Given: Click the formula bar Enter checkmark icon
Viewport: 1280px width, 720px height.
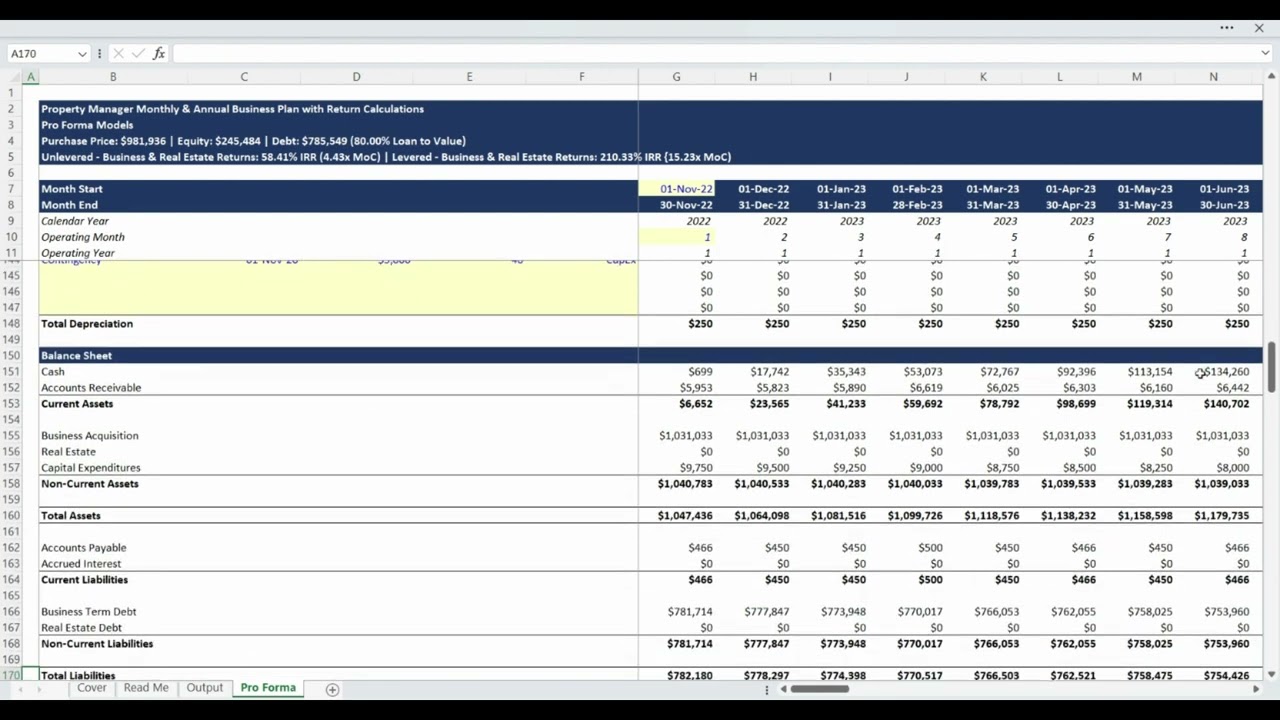Looking at the screenshot, I should coord(138,54).
